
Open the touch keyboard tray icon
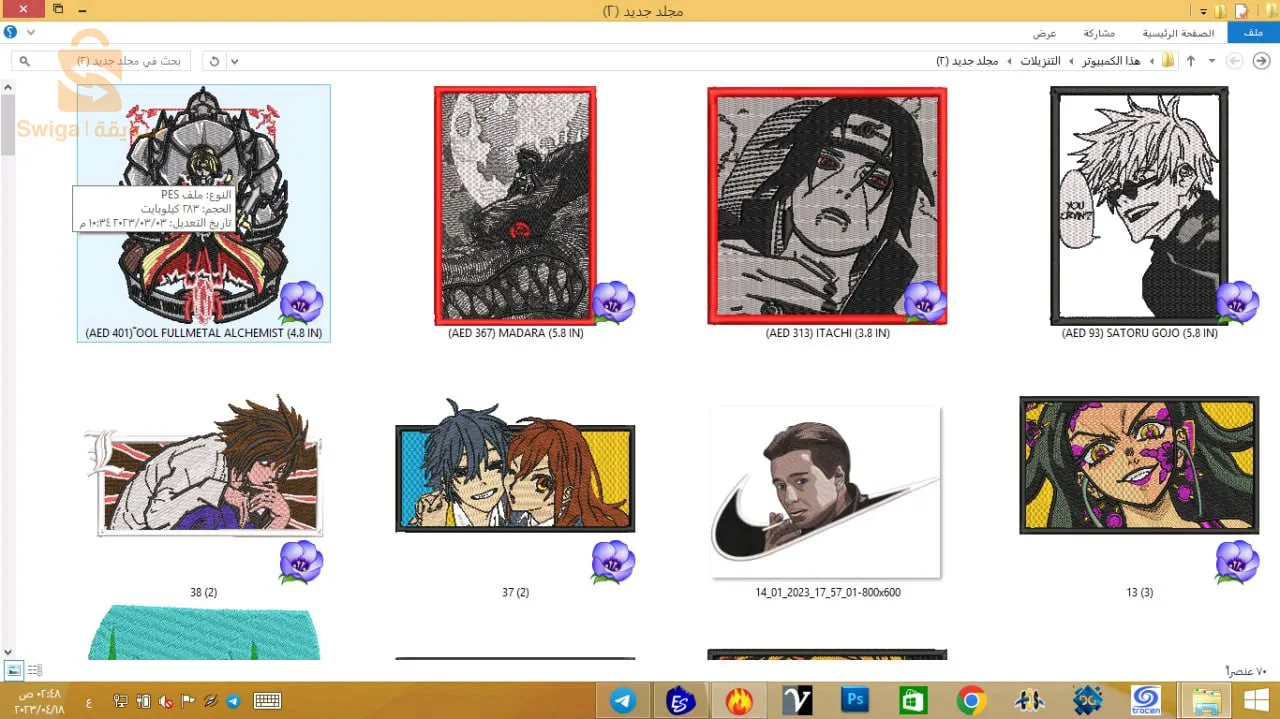[267, 701]
